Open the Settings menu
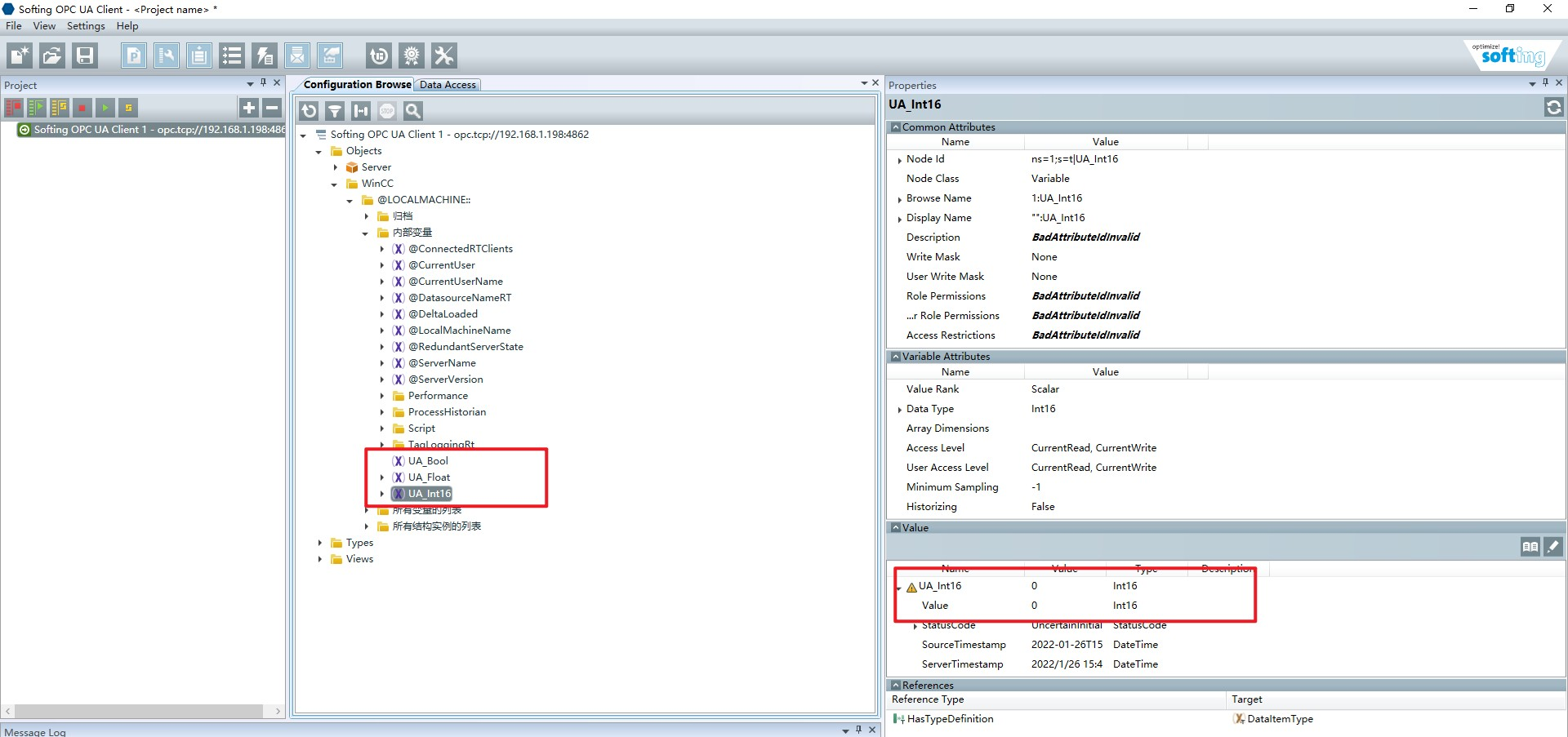The width and height of the screenshot is (1568, 737). pos(86,26)
